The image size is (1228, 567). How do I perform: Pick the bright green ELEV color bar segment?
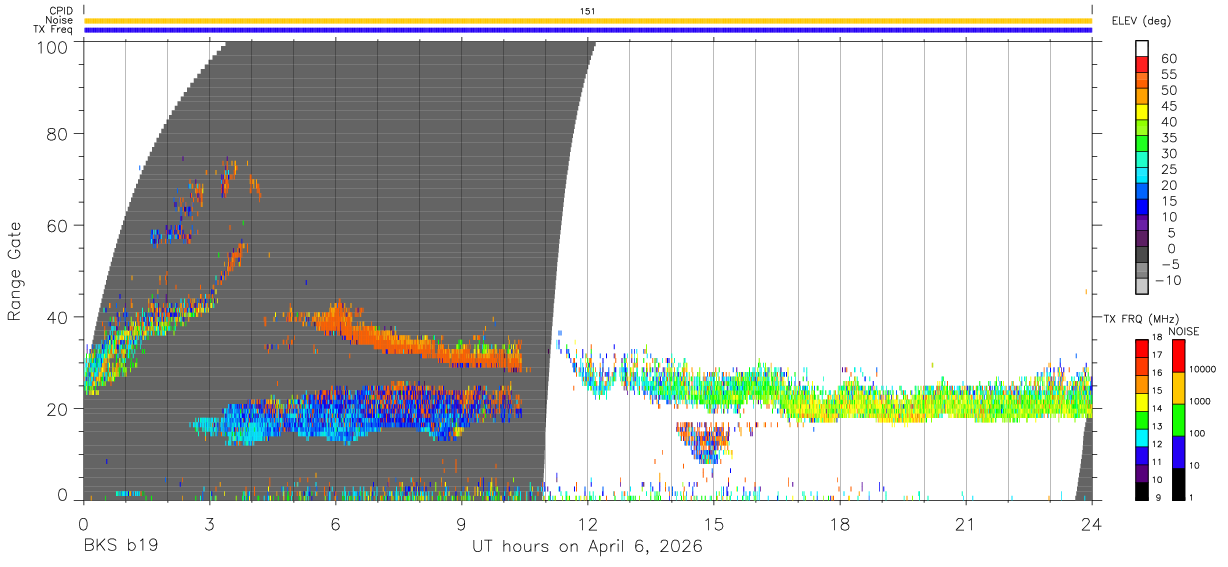(x=1142, y=145)
